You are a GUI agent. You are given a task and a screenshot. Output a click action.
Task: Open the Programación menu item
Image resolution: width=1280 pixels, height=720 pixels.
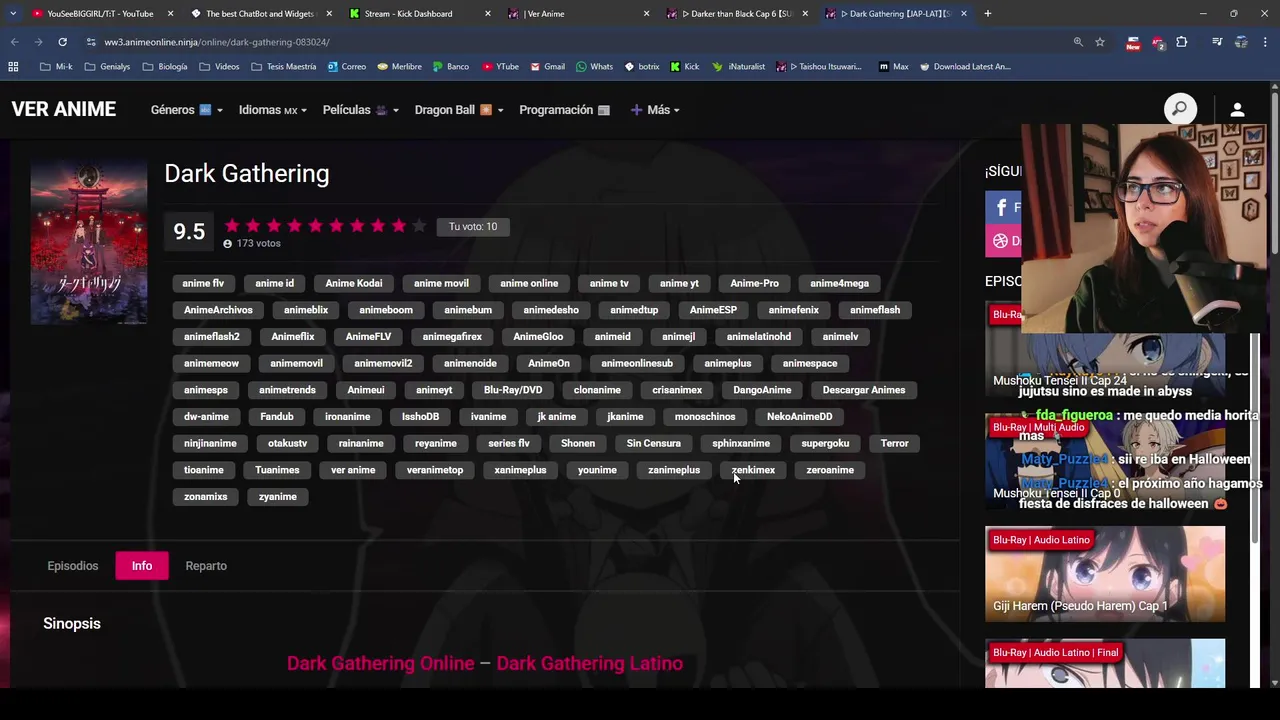tap(564, 110)
